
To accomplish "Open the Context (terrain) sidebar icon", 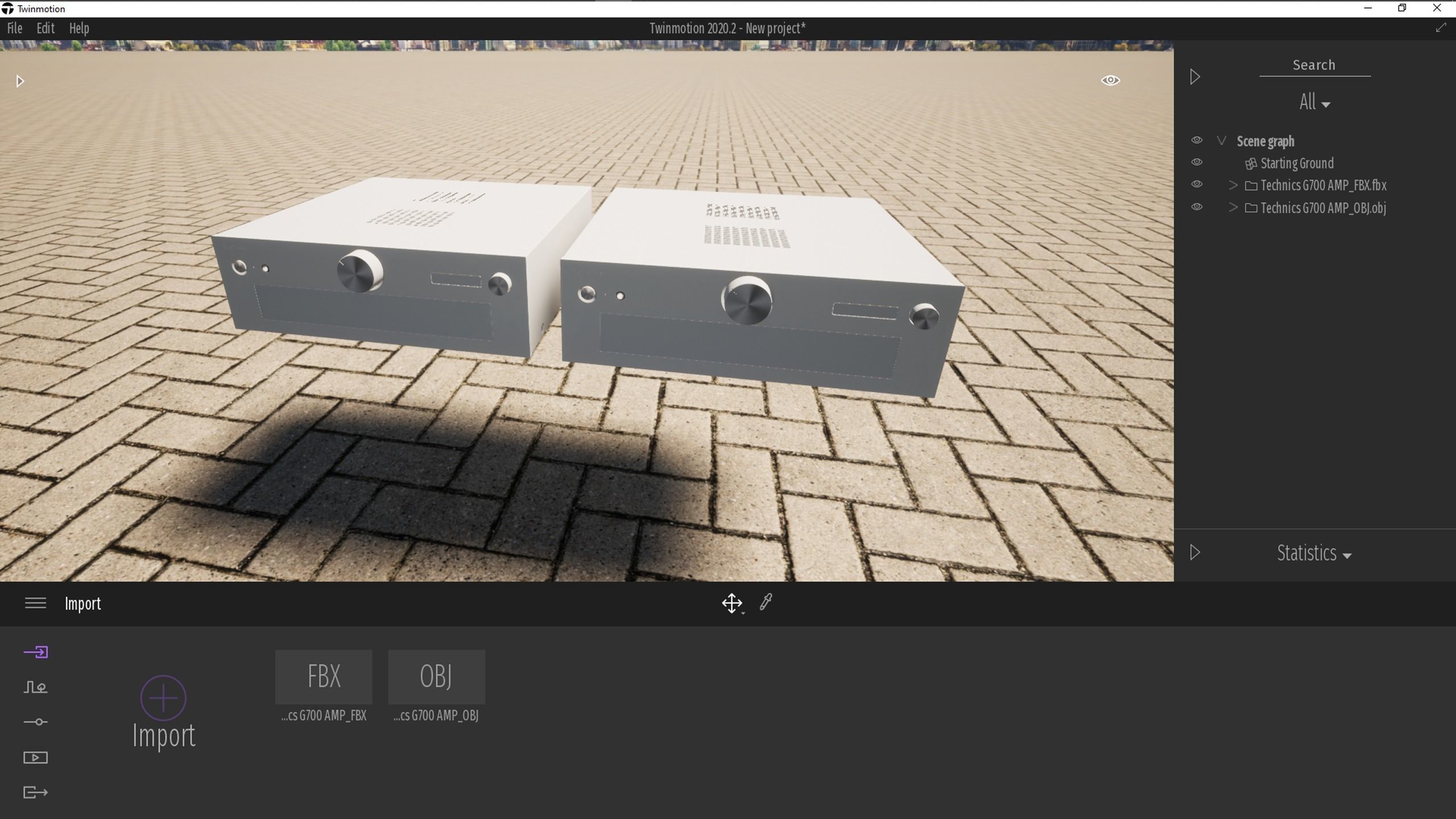I will coord(35,687).
